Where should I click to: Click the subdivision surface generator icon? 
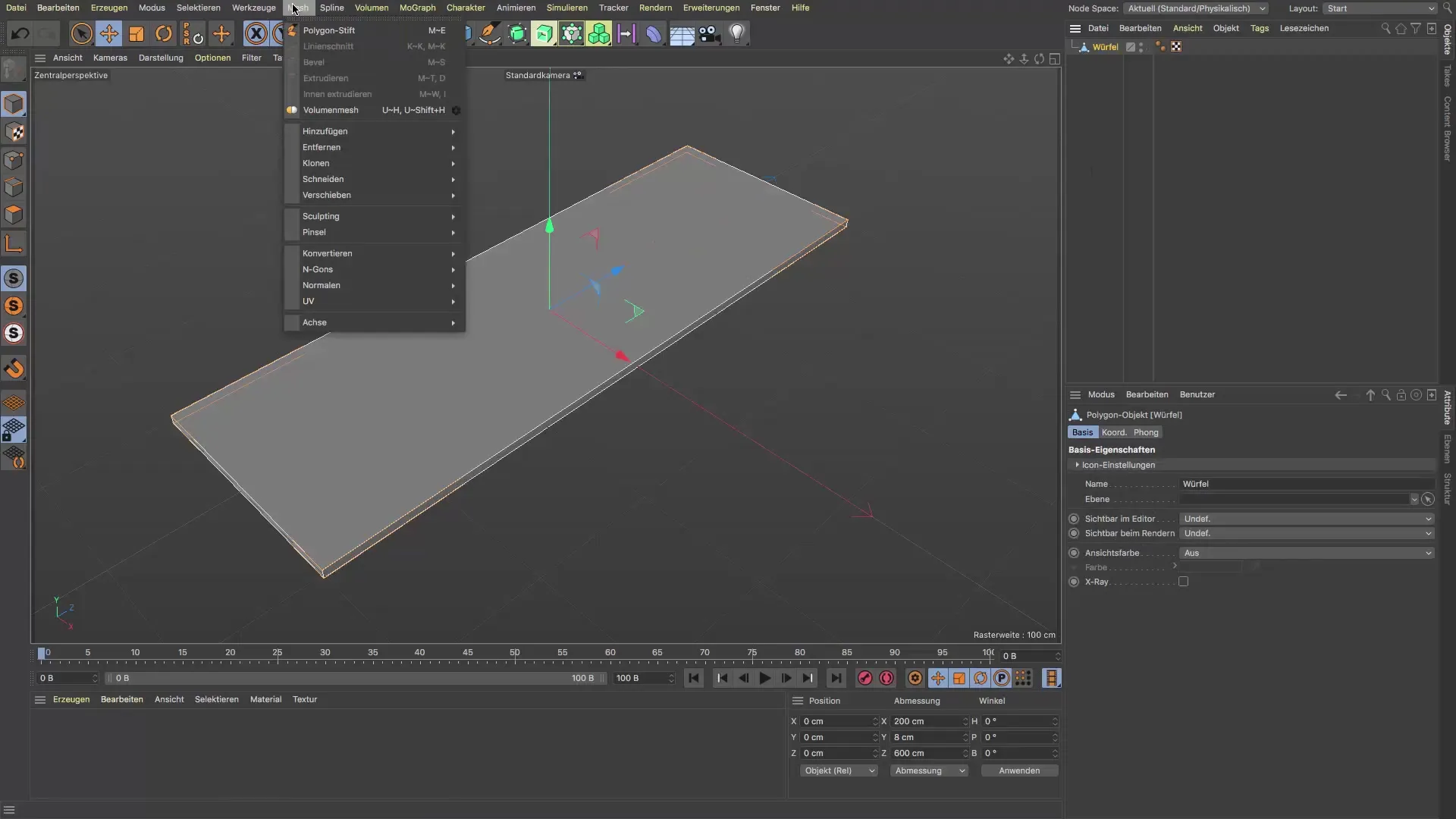(x=517, y=33)
